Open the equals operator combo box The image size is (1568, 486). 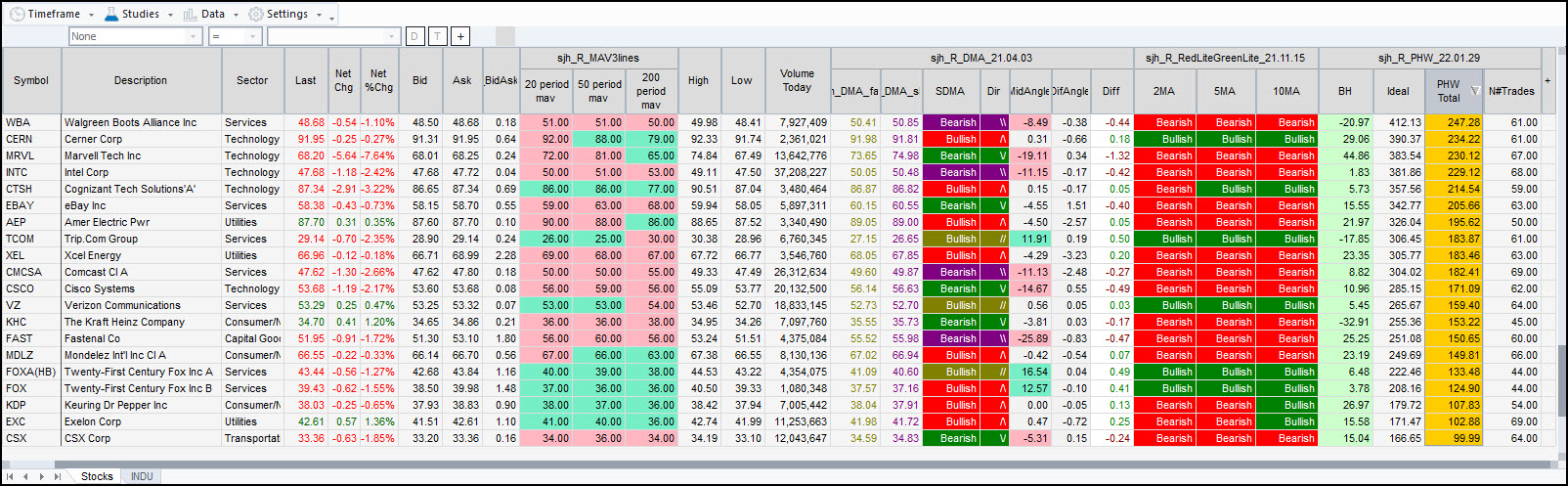point(235,36)
